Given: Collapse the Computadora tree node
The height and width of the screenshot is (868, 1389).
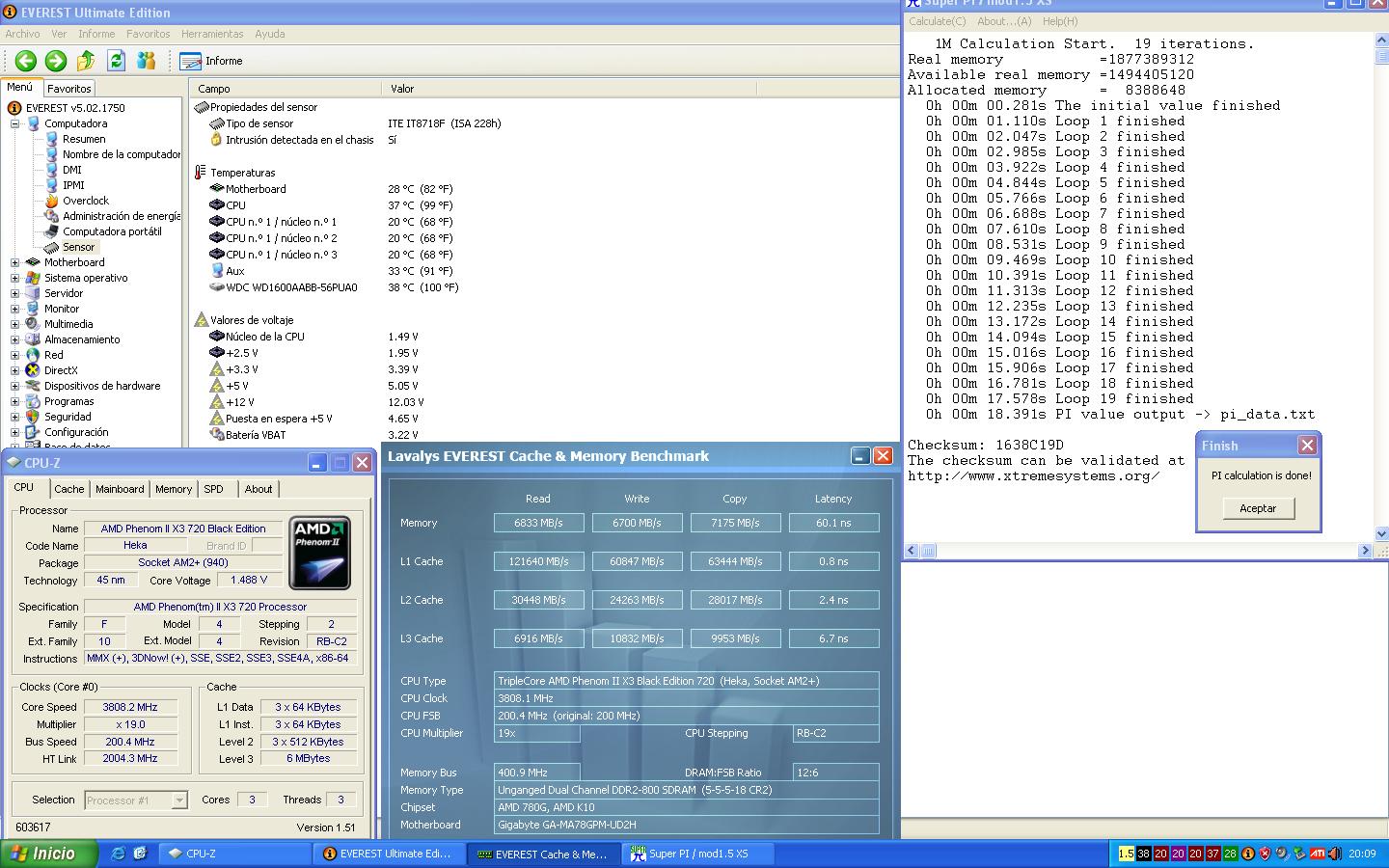Looking at the screenshot, I should [14, 123].
